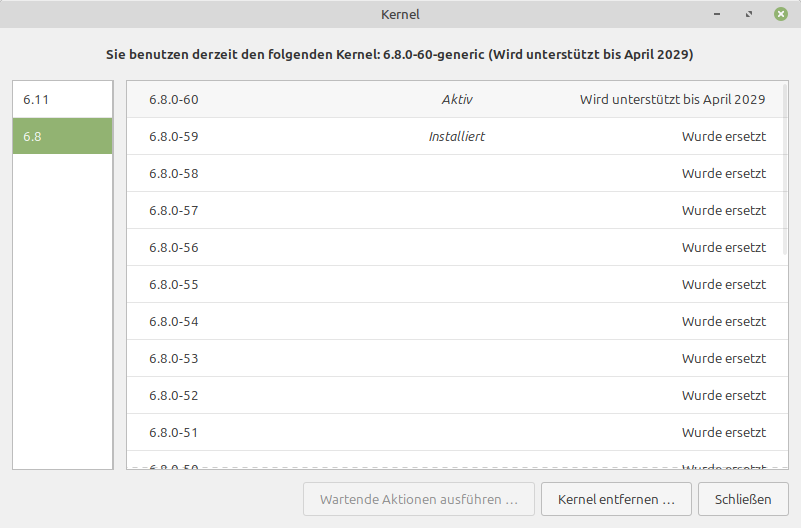Click the kernel 6.8.0-54 entry
The width and height of the screenshot is (801, 528).
click(x=456, y=321)
